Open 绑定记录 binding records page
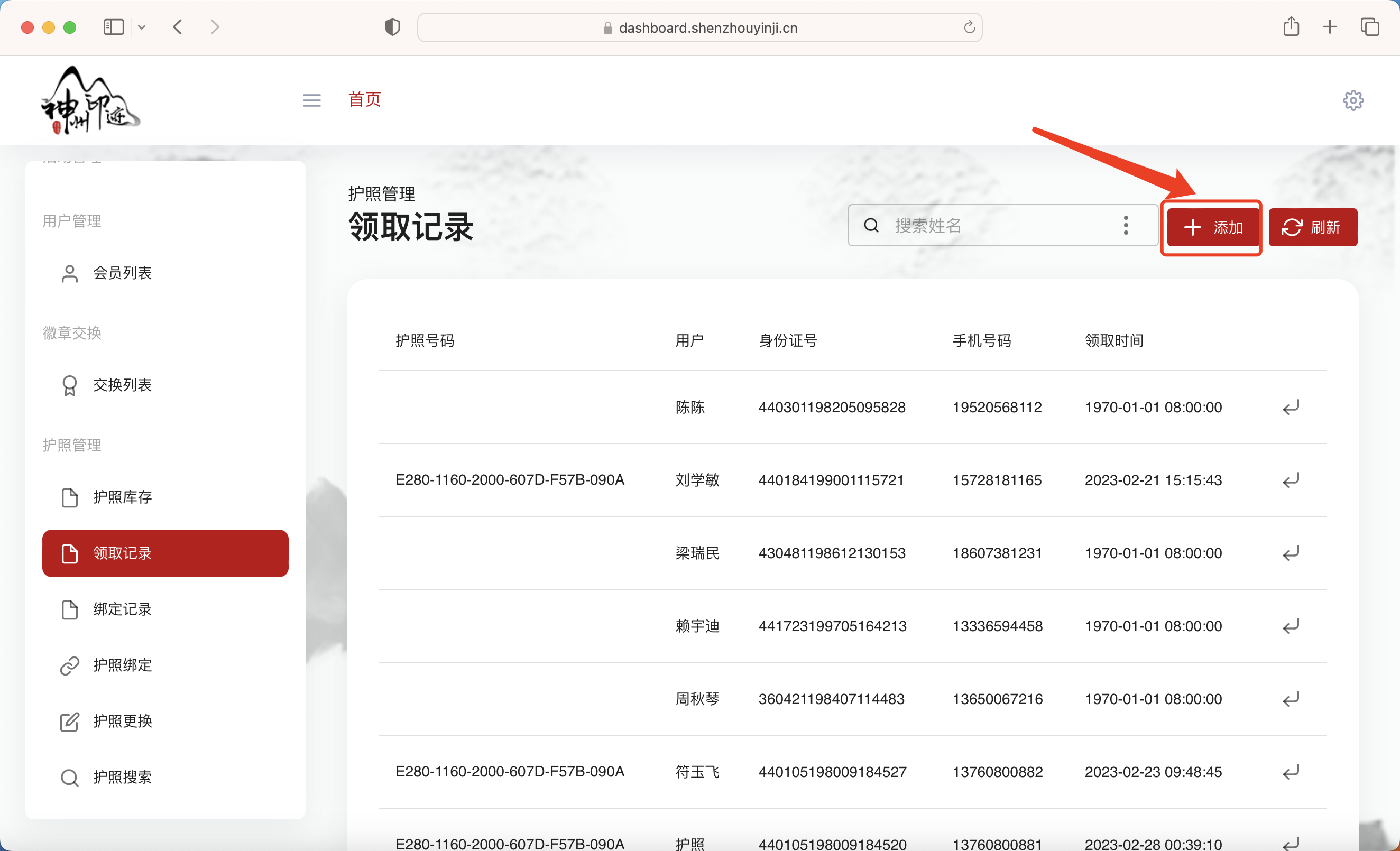The width and height of the screenshot is (1400, 851). [x=122, y=609]
